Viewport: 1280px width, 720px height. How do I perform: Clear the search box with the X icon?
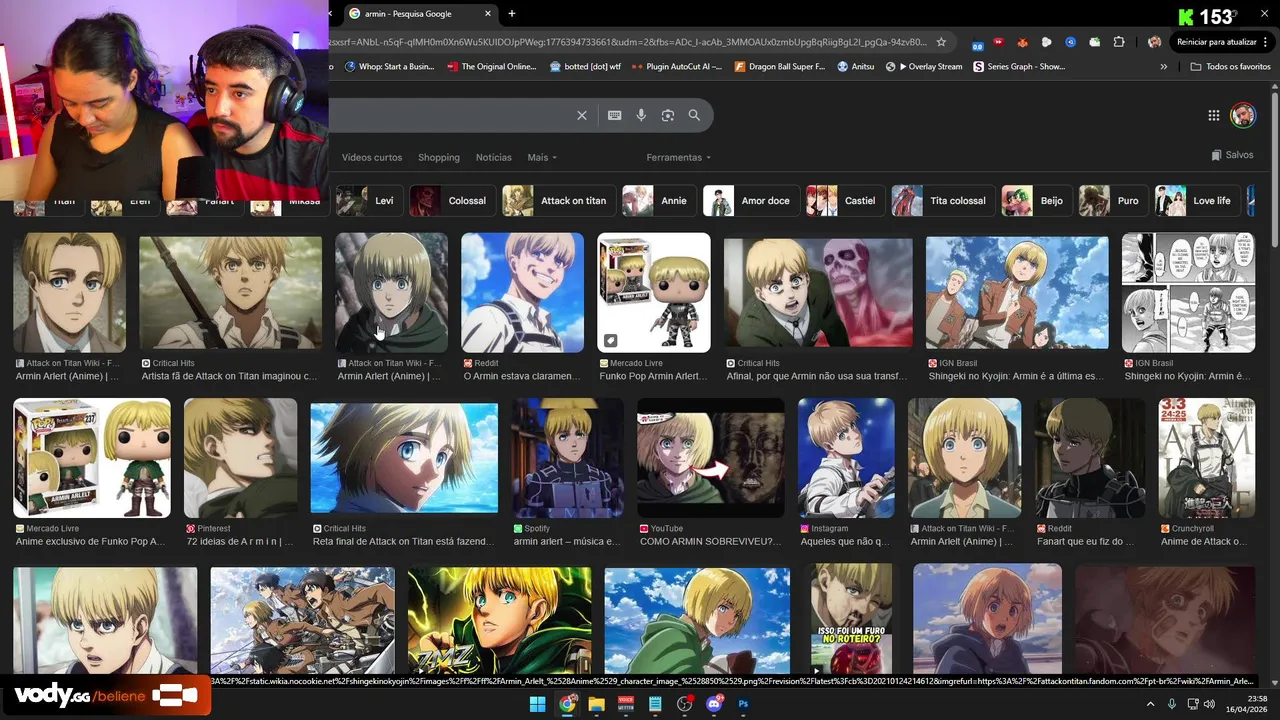[582, 116]
